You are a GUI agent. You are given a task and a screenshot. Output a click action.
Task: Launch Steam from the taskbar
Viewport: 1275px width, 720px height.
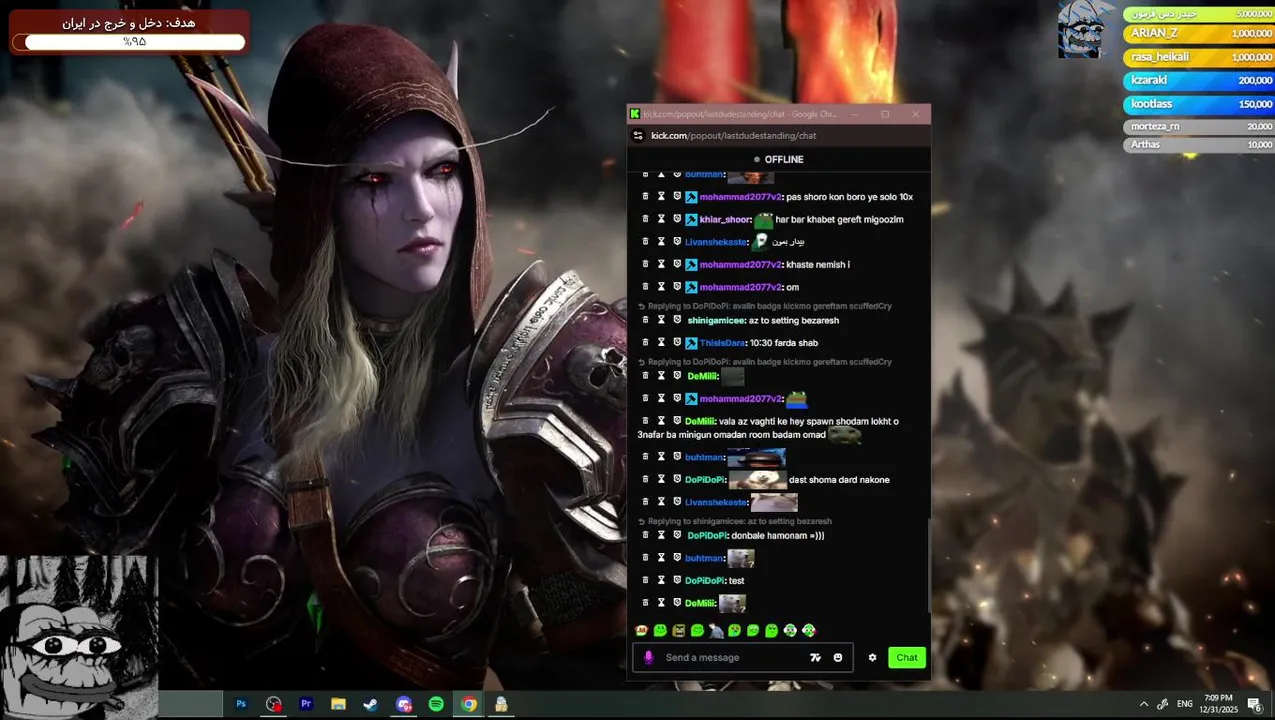click(x=371, y=704)
